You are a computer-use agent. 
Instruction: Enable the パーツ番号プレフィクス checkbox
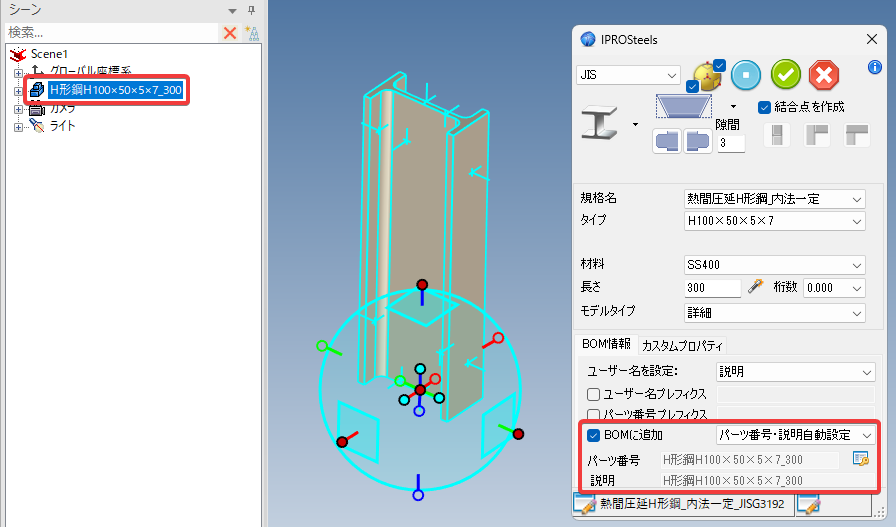click(x=593, y=414)
